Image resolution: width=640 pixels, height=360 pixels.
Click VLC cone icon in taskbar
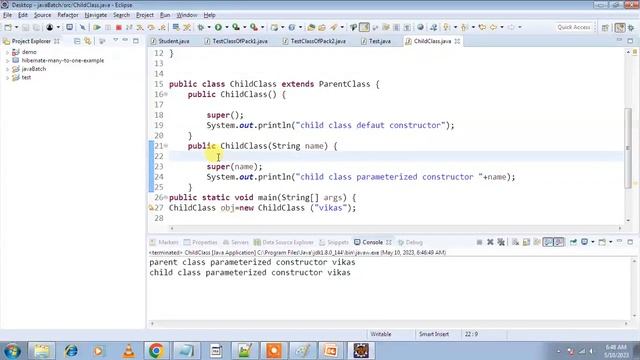coord(129,350)
